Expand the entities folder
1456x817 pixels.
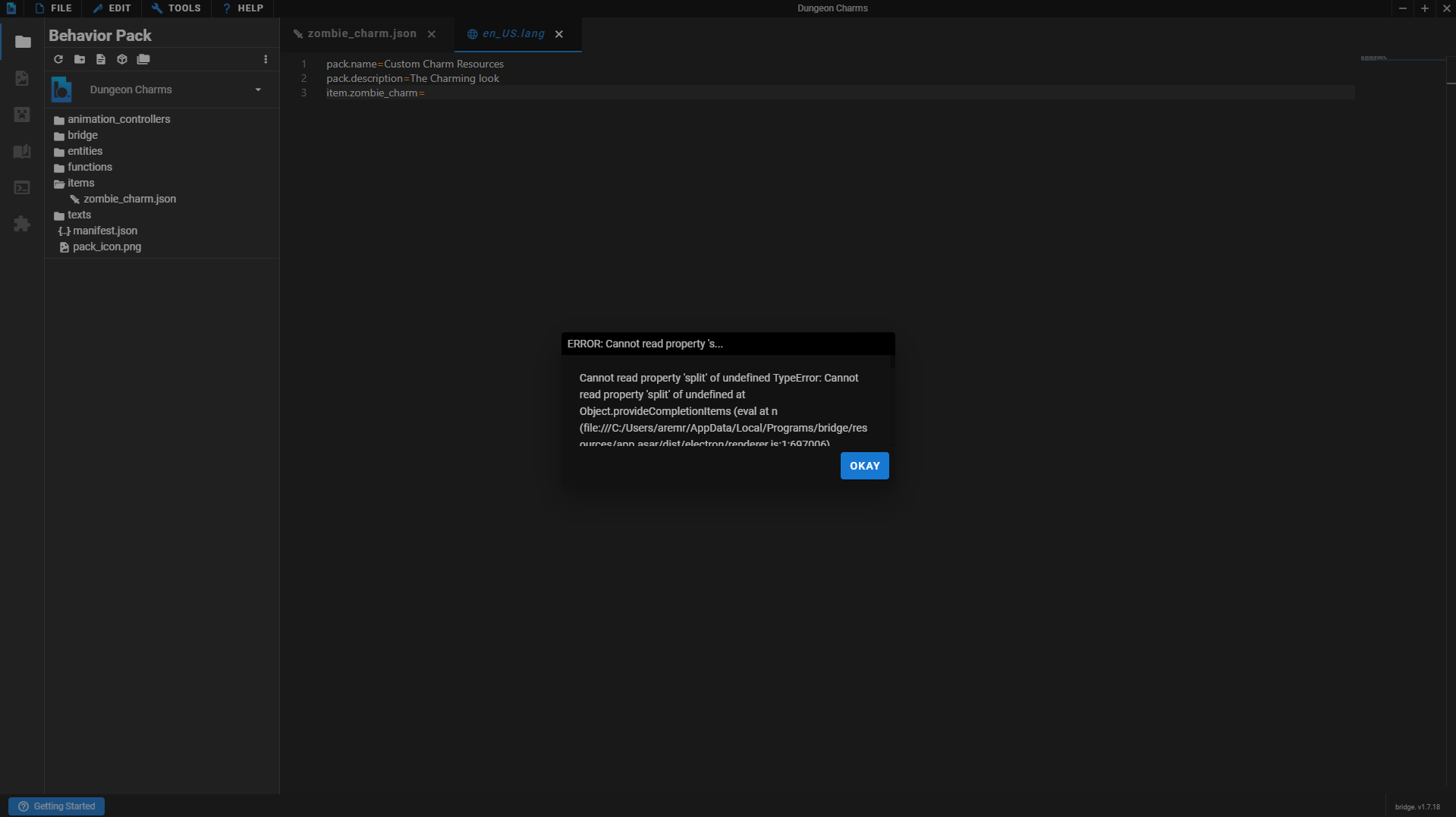83,151
